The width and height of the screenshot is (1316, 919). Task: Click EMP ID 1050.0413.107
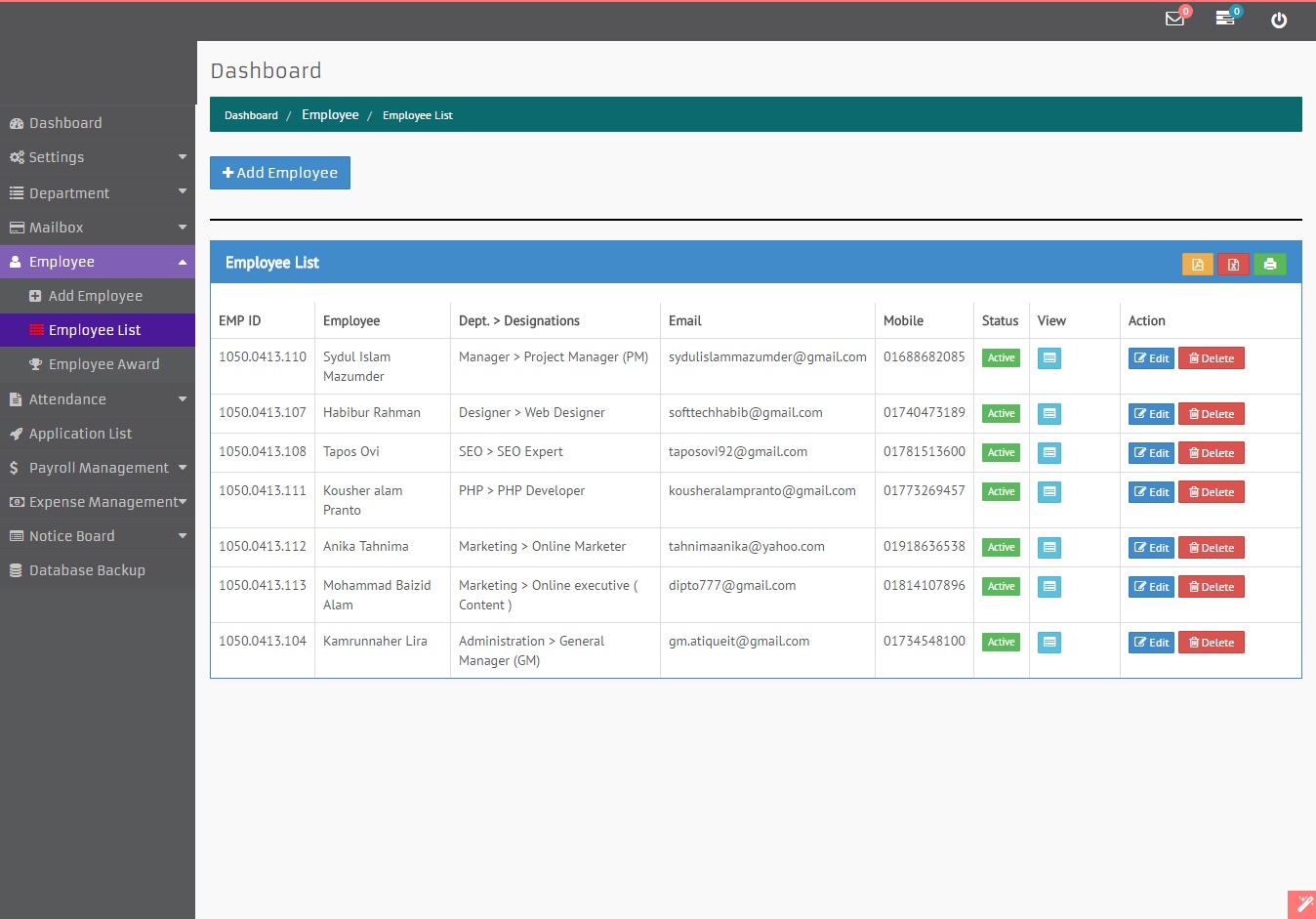tap(263, 412)
